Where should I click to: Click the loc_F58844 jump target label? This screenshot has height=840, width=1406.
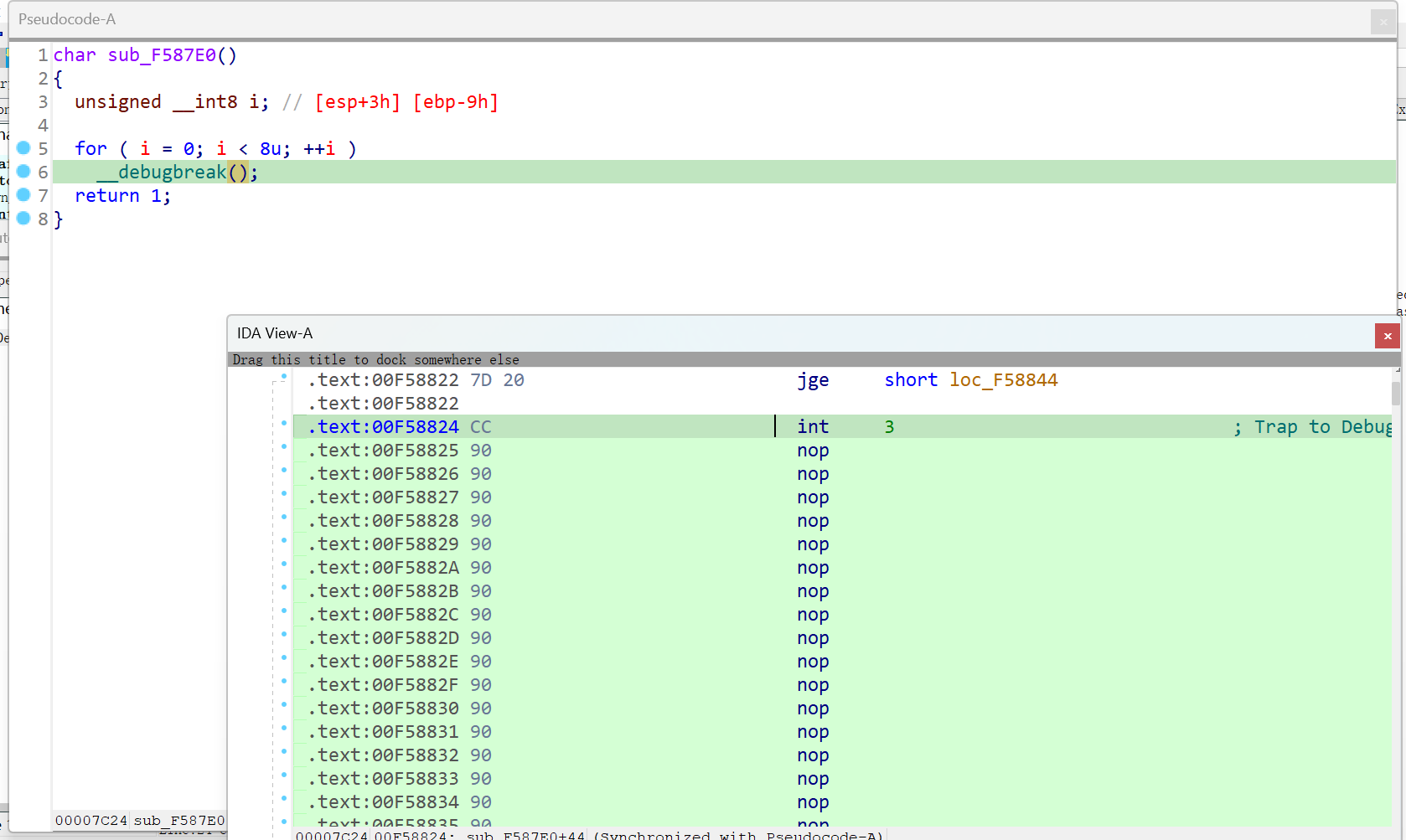[1004, 380]
